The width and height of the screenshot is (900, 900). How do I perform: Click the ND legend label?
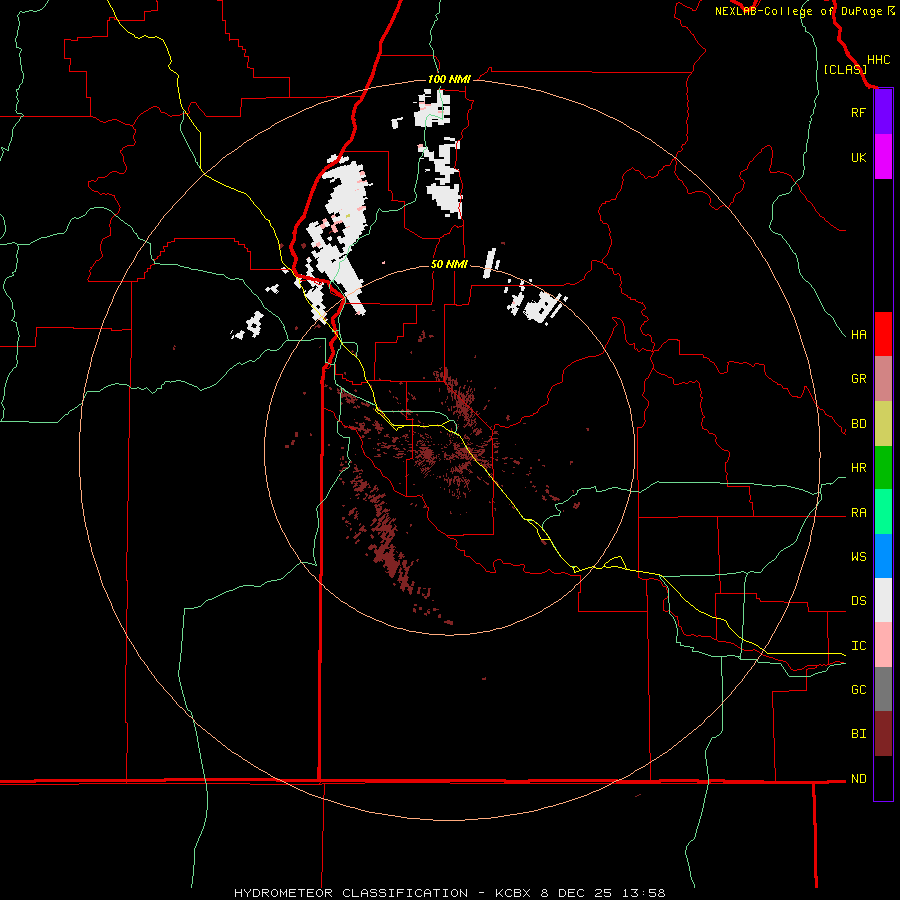858,779
